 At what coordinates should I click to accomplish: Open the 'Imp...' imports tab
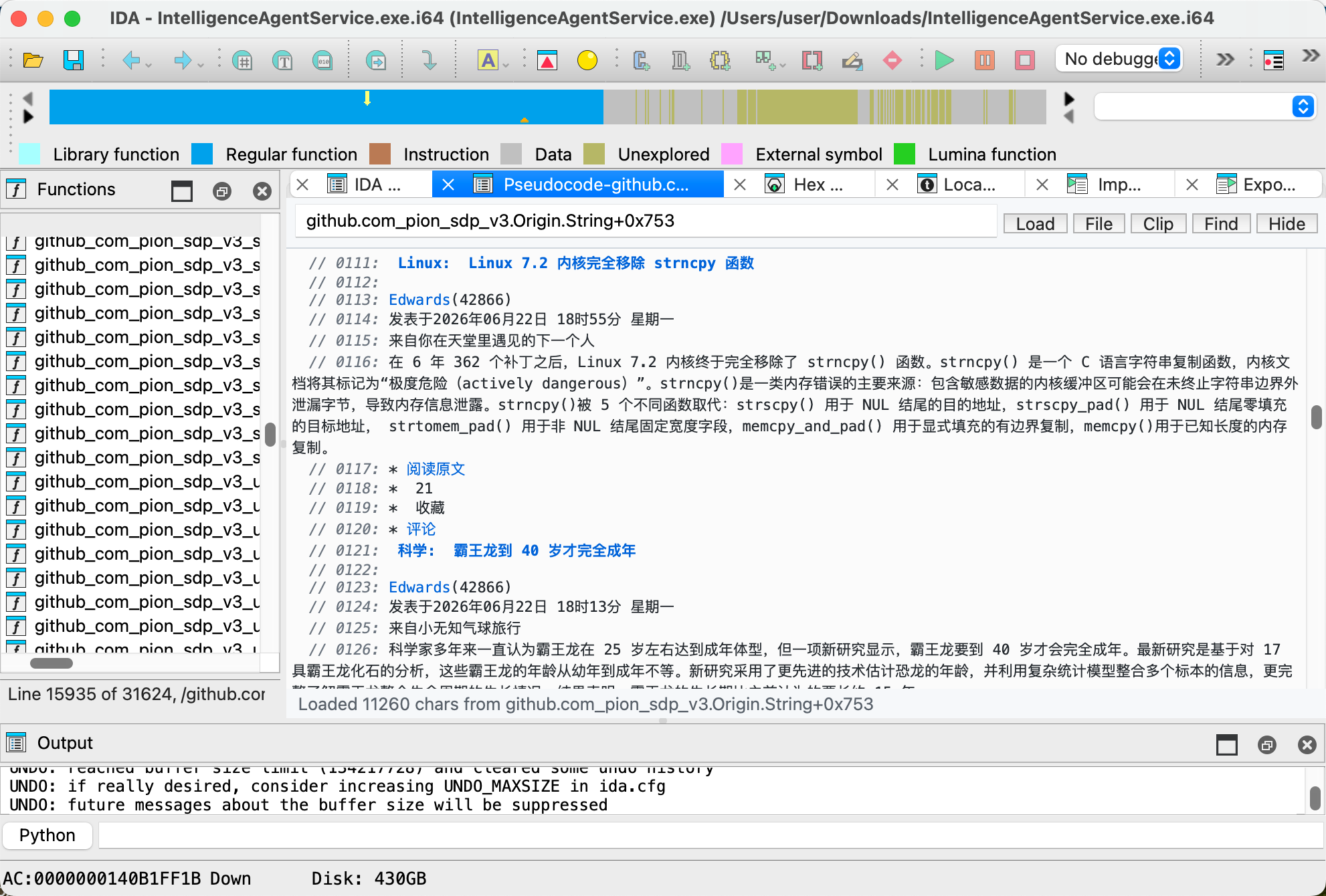click(x=1105, y=185)
